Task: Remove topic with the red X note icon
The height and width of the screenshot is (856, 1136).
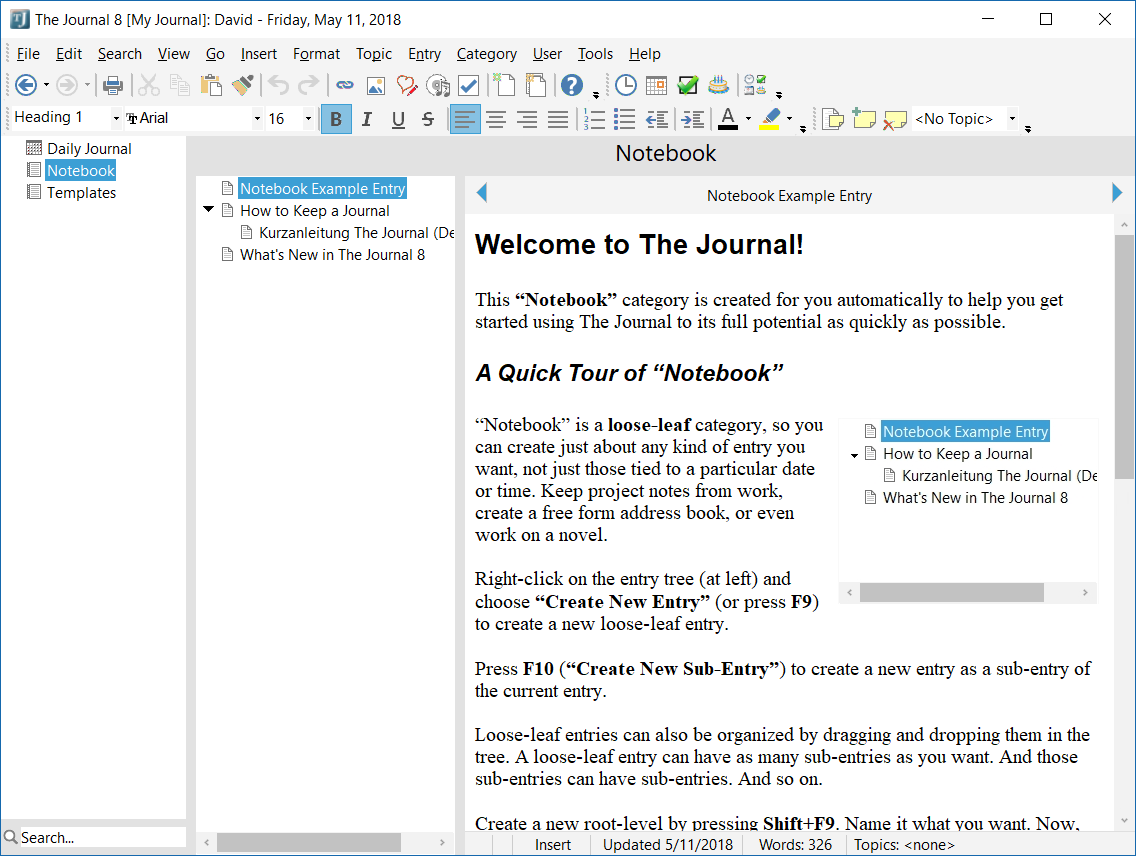Action: (895, 119)
